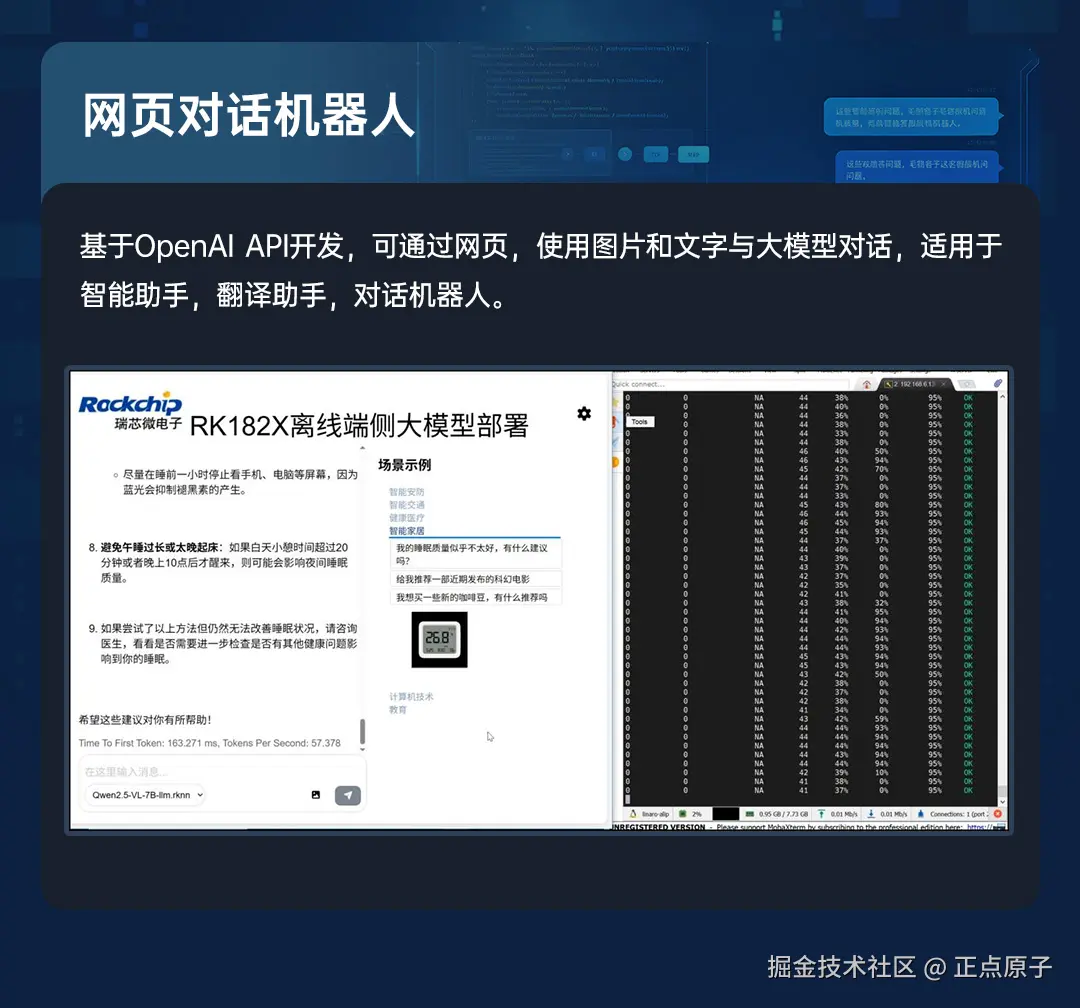Send message with the paper plane button
1080x1008 pixels.
tap(348, 795)
